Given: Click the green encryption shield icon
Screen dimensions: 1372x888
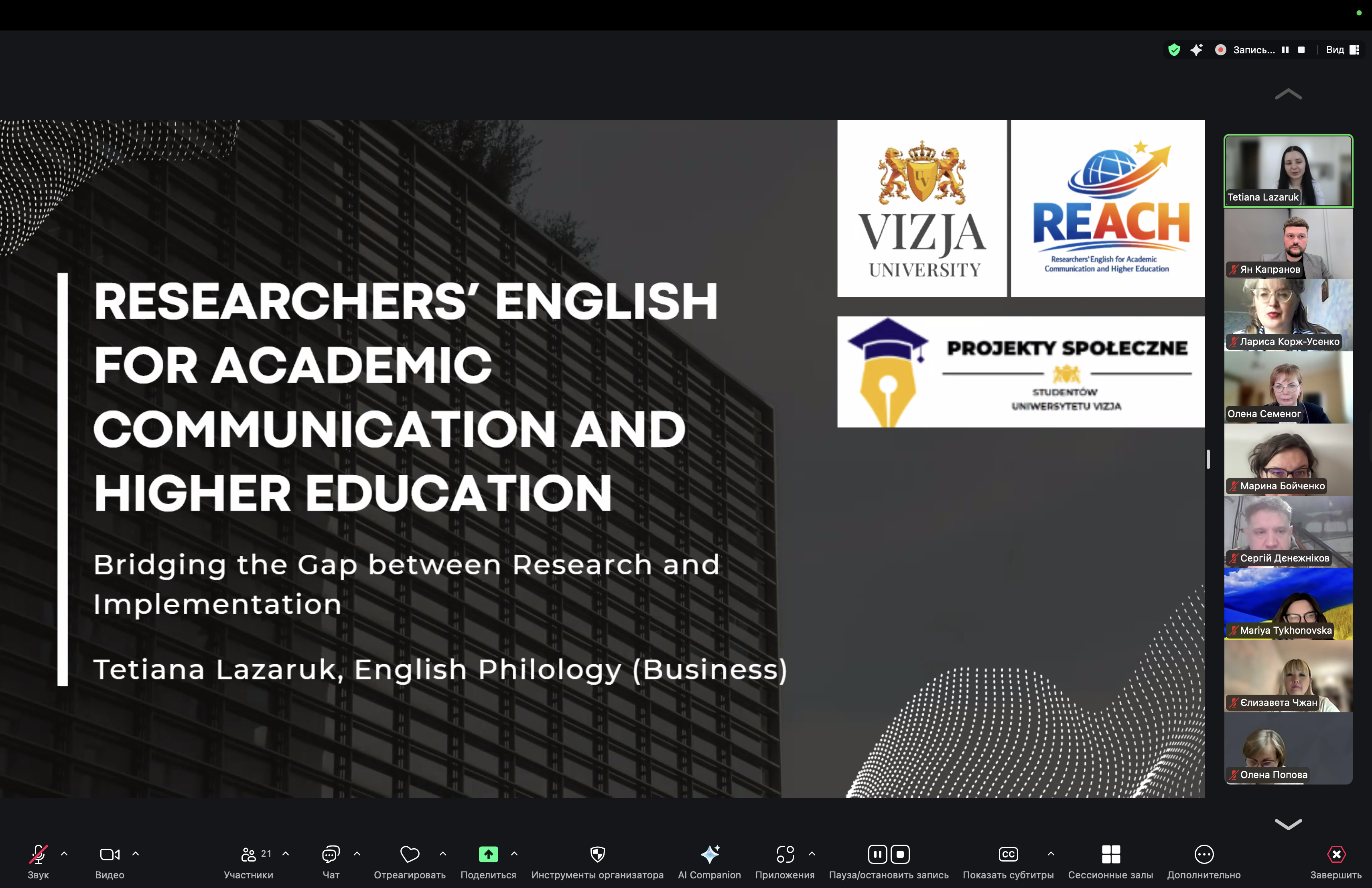Looking at the screenshot, I should pyautogui.click(x=1174, y=50).
